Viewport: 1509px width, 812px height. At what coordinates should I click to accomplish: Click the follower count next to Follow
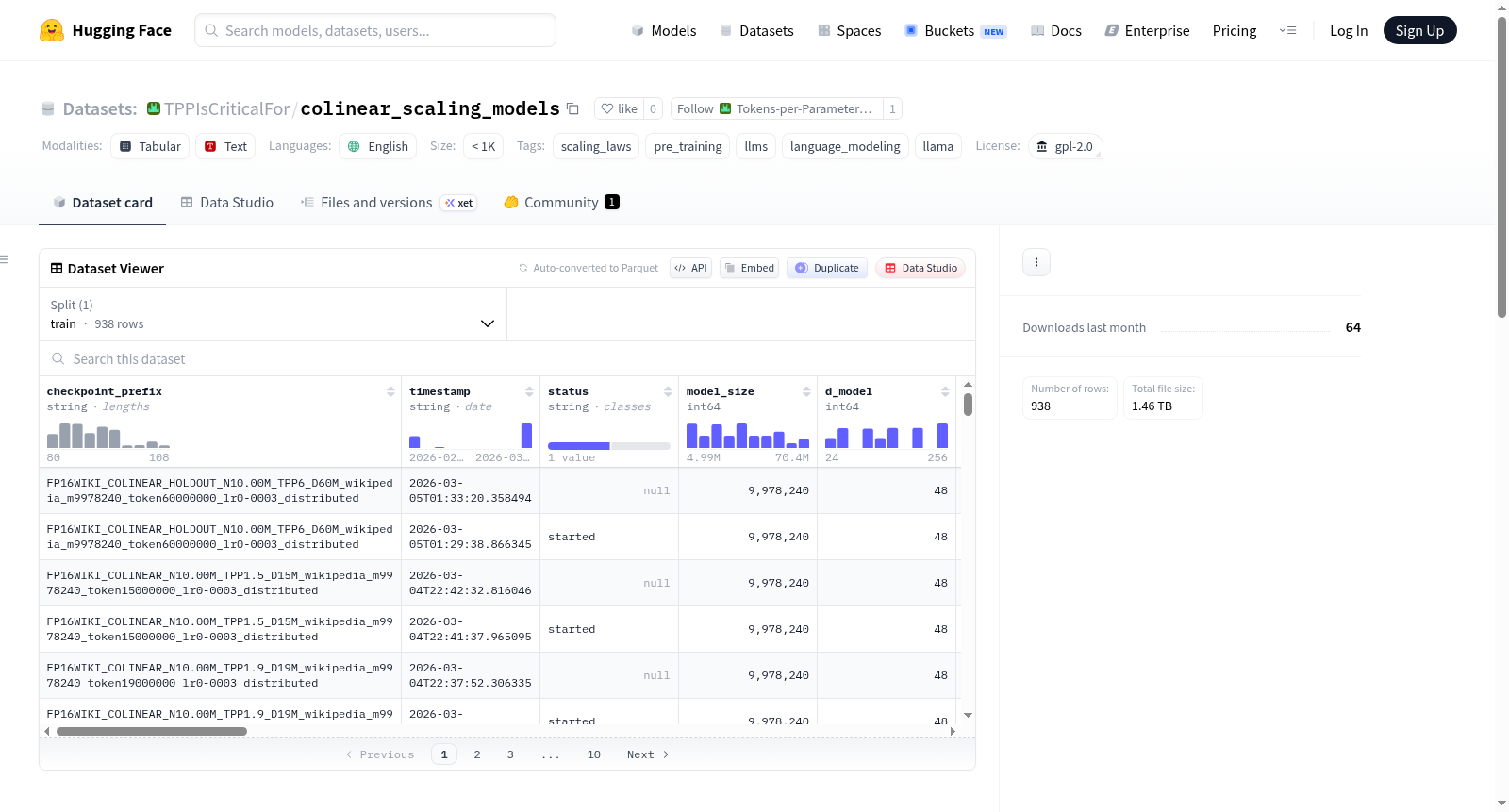tap(892, 108)
